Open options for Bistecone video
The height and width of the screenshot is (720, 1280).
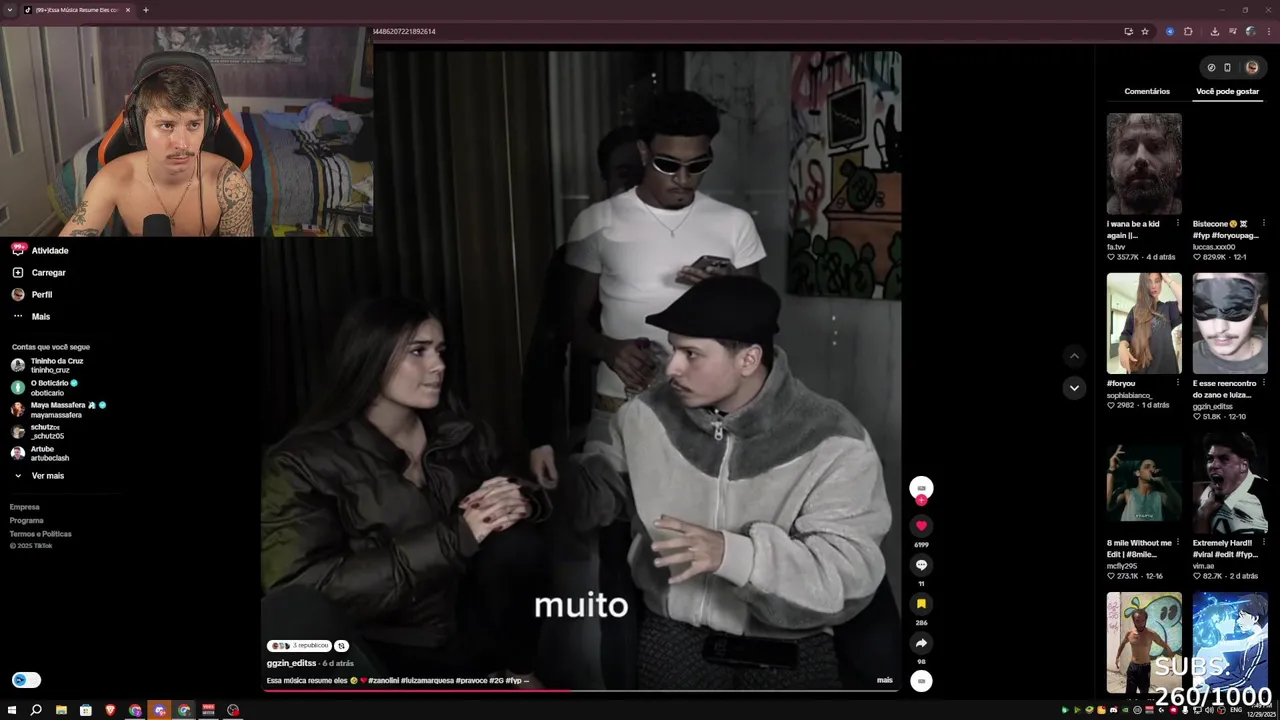tap(1264, 224)
